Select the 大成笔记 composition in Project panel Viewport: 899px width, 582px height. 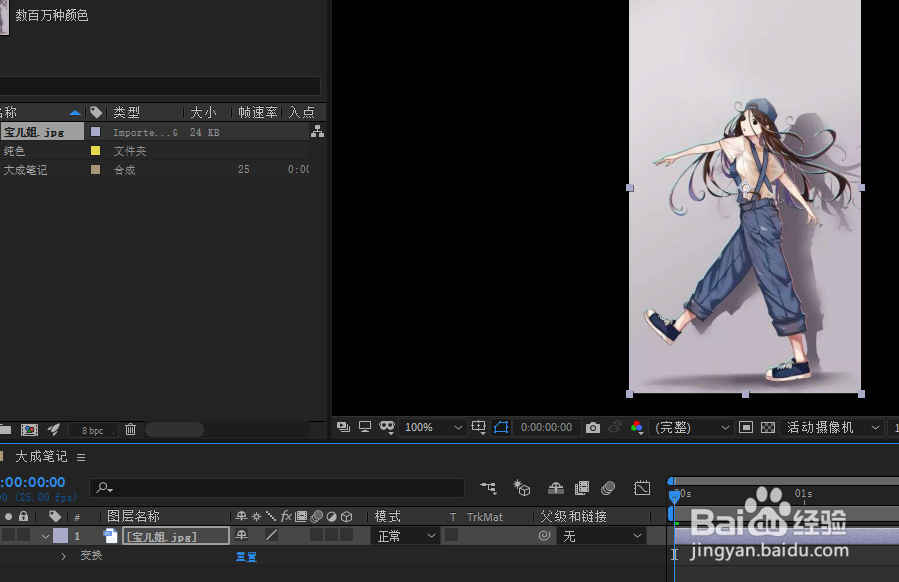26,170
